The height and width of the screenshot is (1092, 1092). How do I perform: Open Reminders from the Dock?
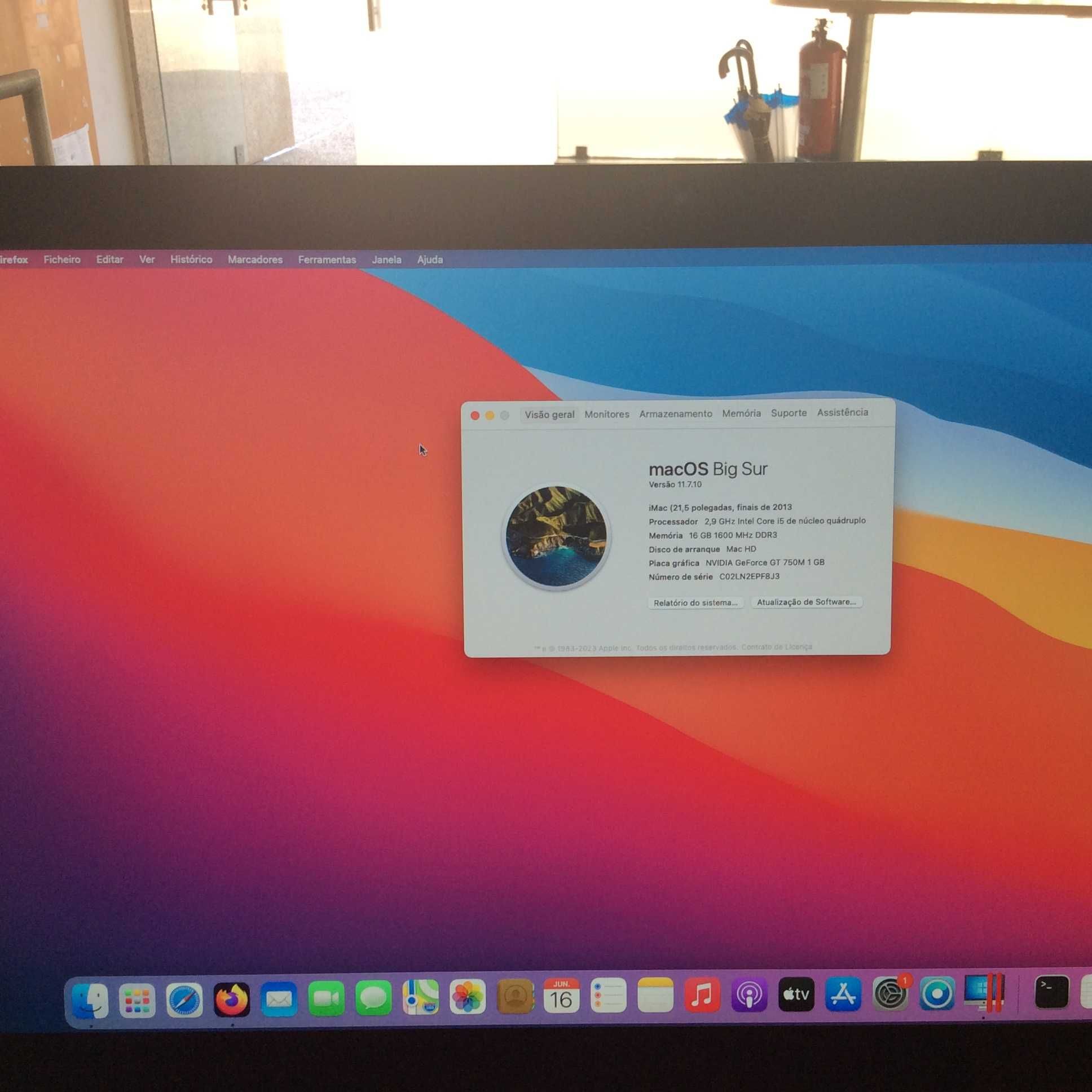tap(609, 996)
